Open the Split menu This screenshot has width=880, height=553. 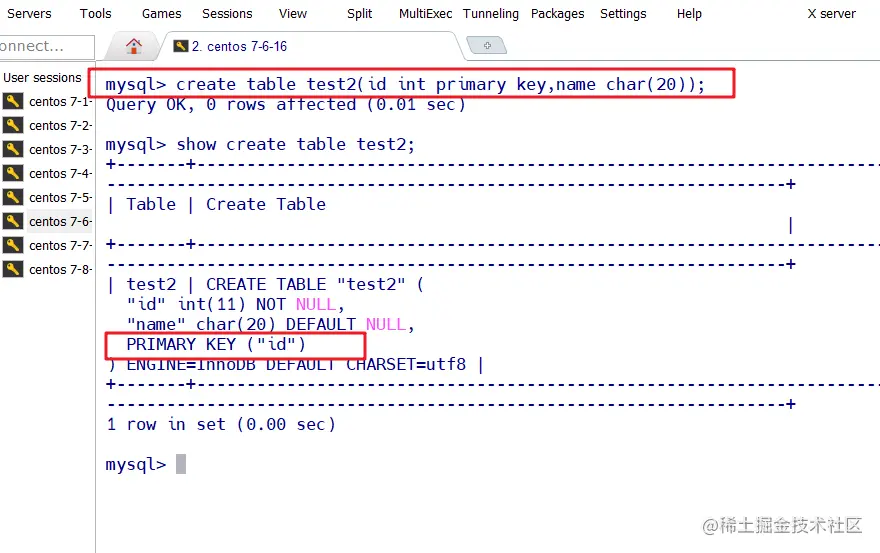coord(359,13)
